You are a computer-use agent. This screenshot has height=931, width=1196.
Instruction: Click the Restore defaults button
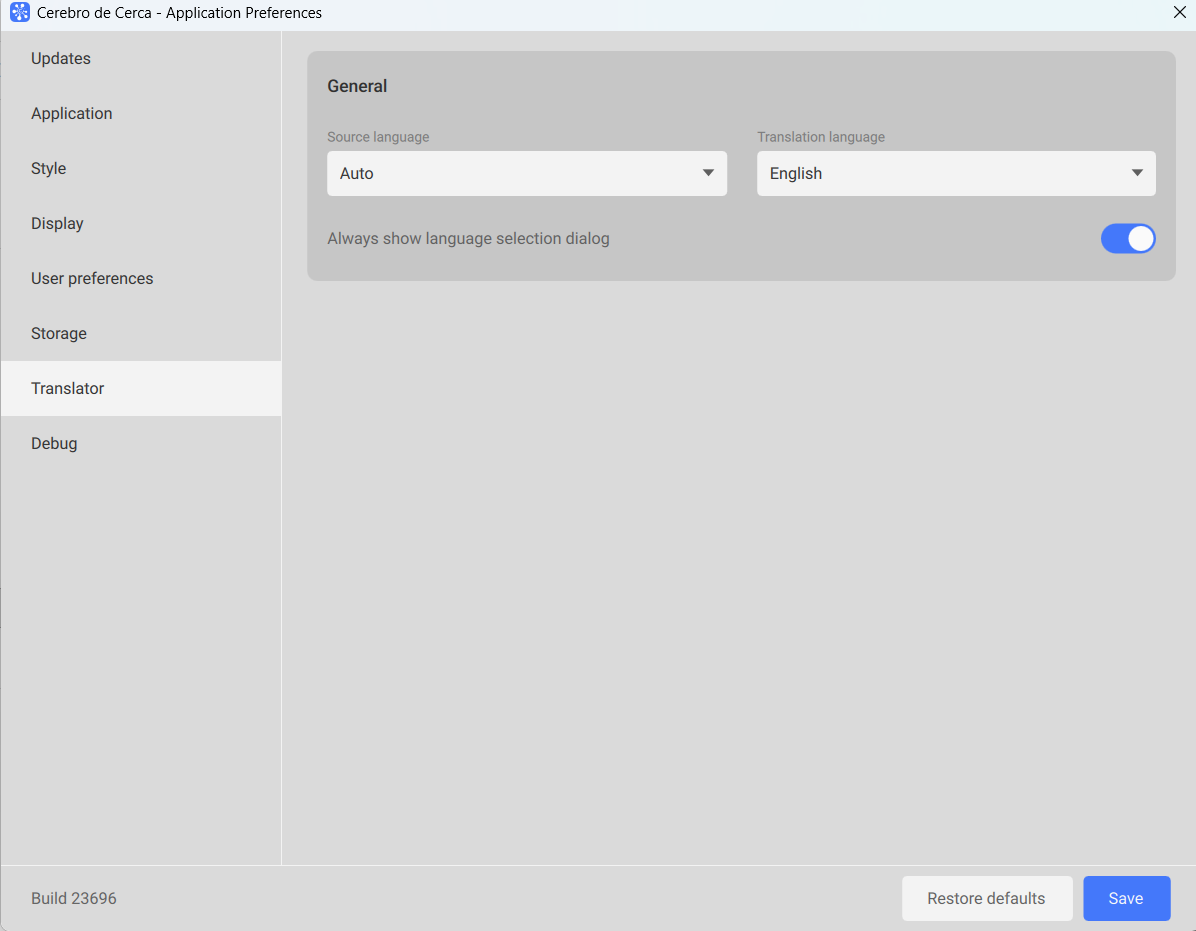tap(986, 898)
